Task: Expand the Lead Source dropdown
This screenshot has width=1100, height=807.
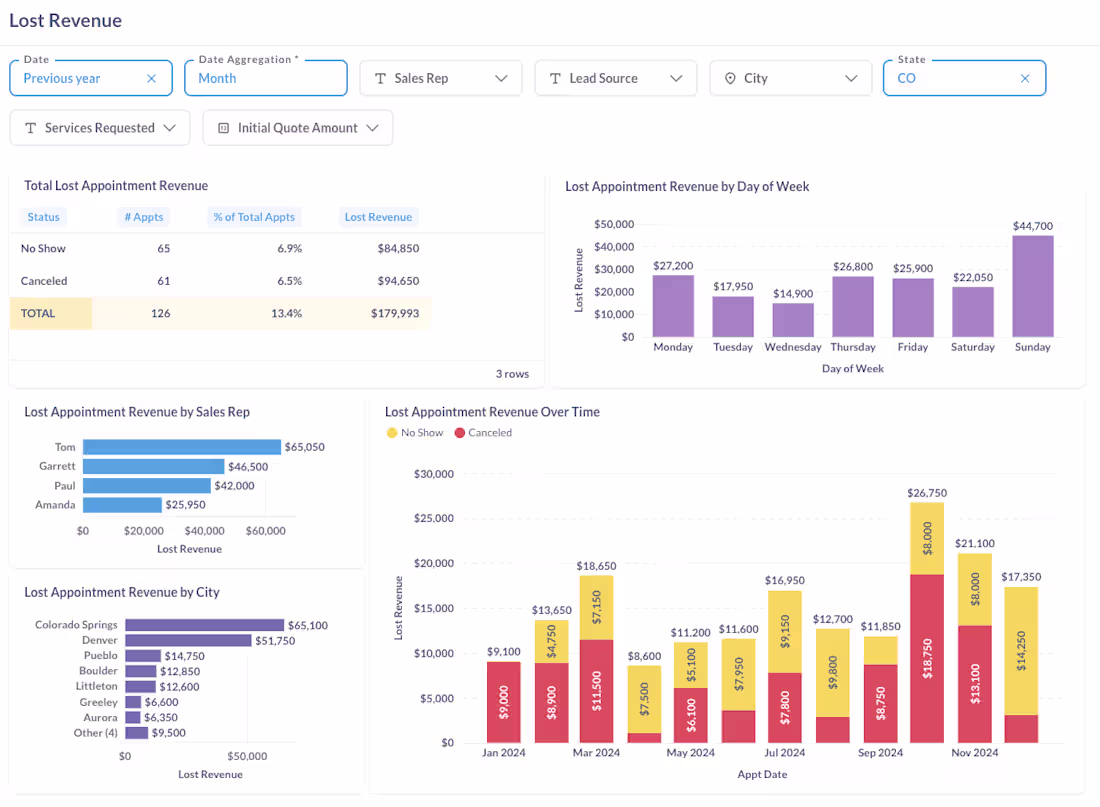Action: tap(677, 77)
